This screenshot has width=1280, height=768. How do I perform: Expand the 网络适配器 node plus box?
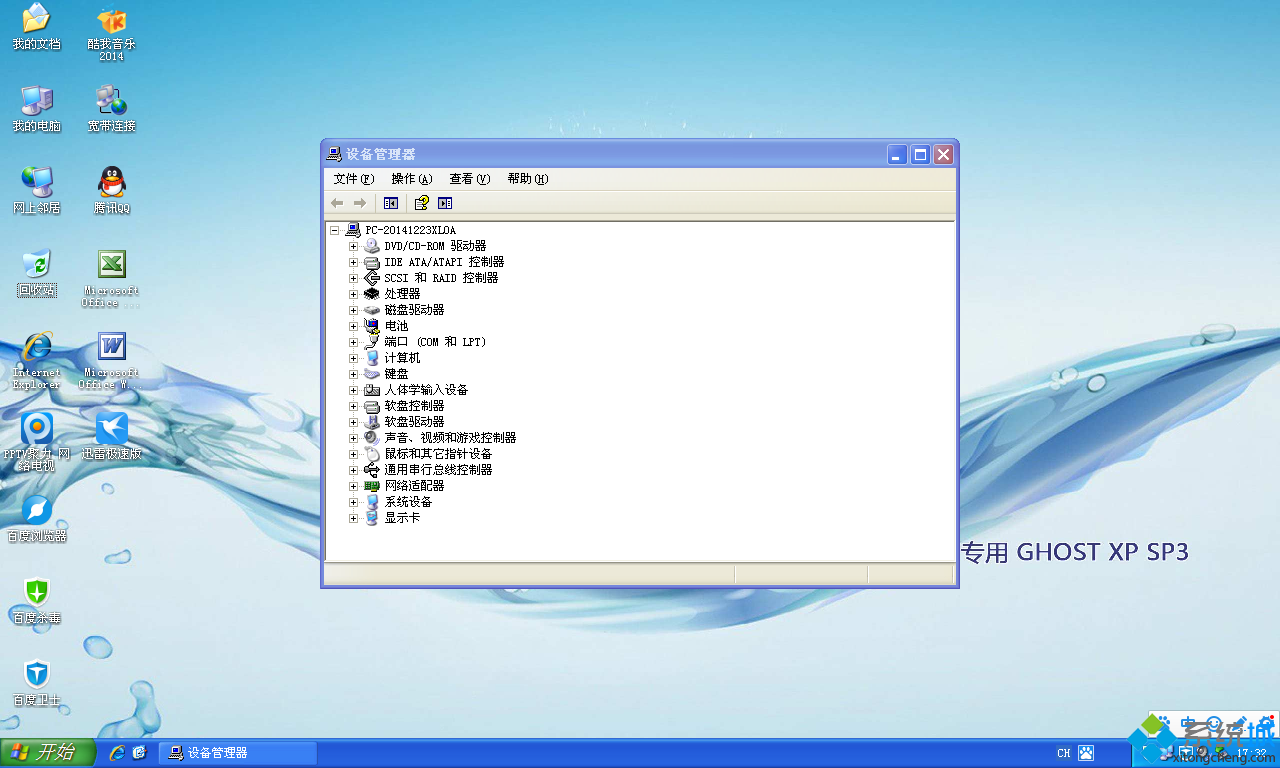pos(353,486)
